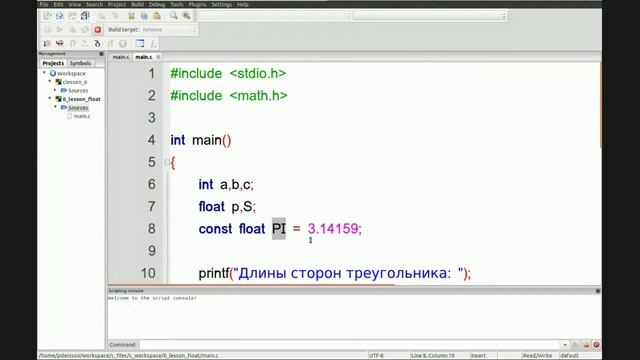Open the Build menu
The width and height of the screenshot is (640, 360).
coord(138,4)
